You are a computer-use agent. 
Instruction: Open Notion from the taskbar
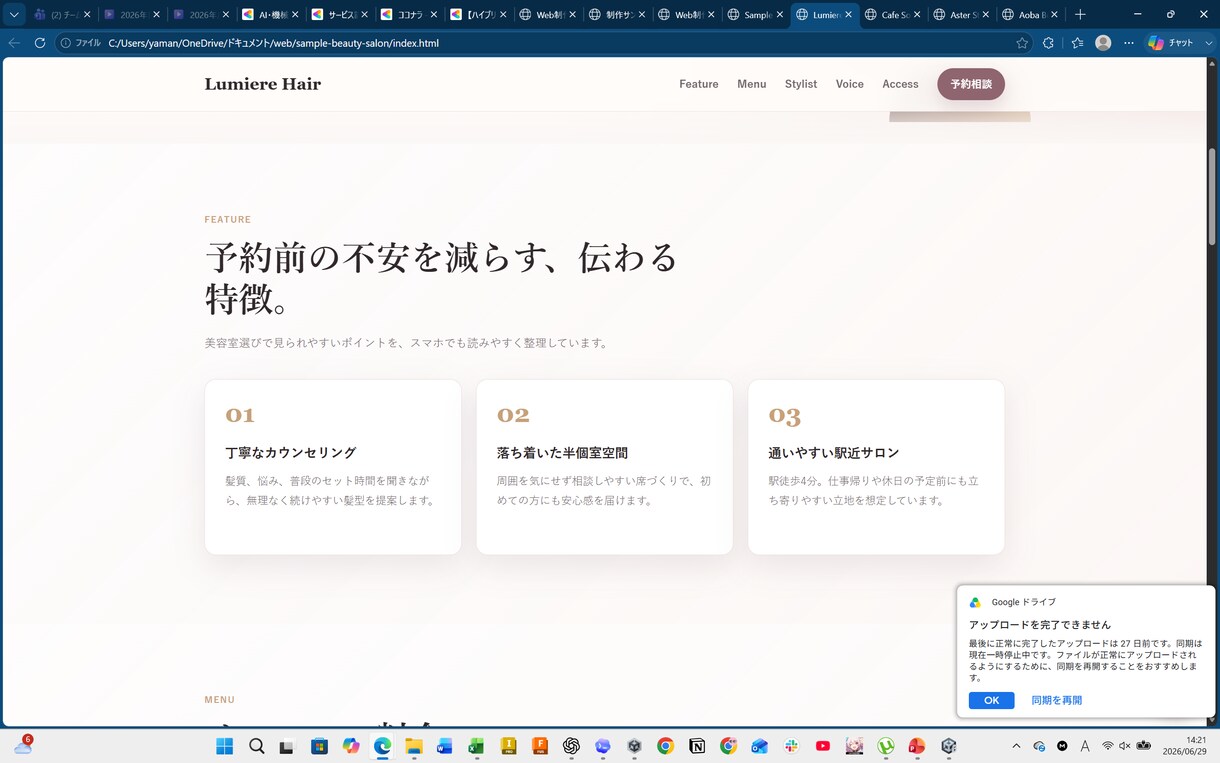click(x=697, y=746)
